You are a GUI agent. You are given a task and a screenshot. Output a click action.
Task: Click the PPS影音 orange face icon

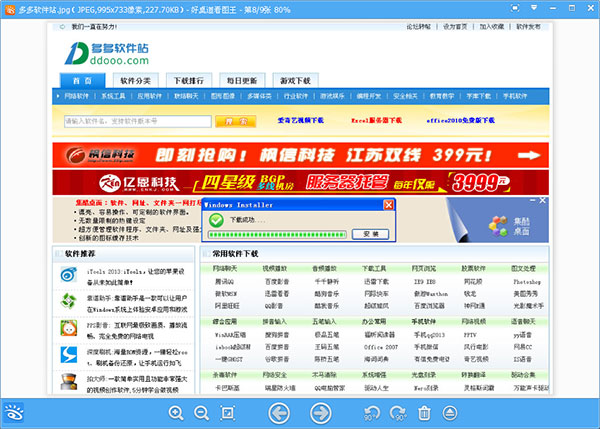(x=68, y=328)
